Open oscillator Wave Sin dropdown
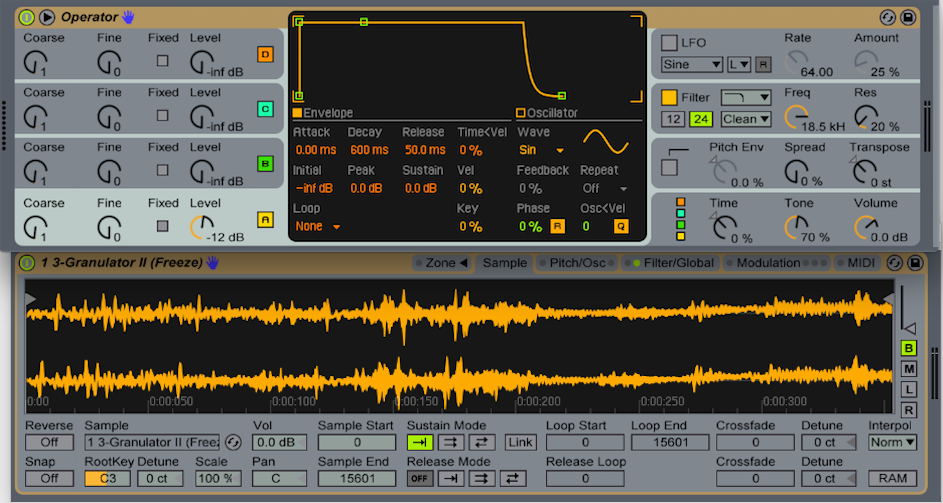The width and height of the screenshot is (943, 503). [x=541, y=150]
